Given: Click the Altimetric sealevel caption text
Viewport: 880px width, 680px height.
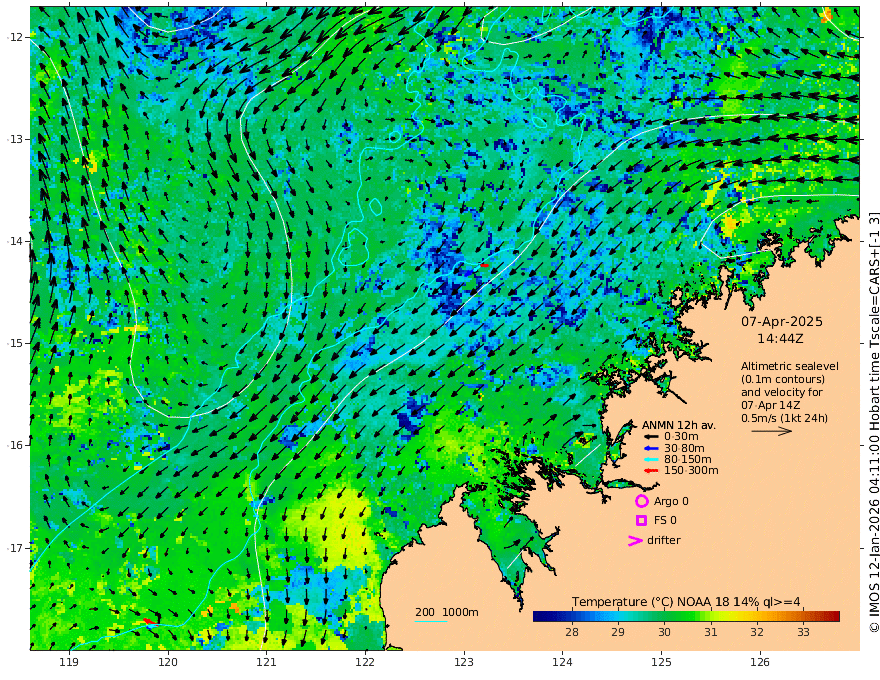Looking at the screenshot, I should tap(790, 366).
